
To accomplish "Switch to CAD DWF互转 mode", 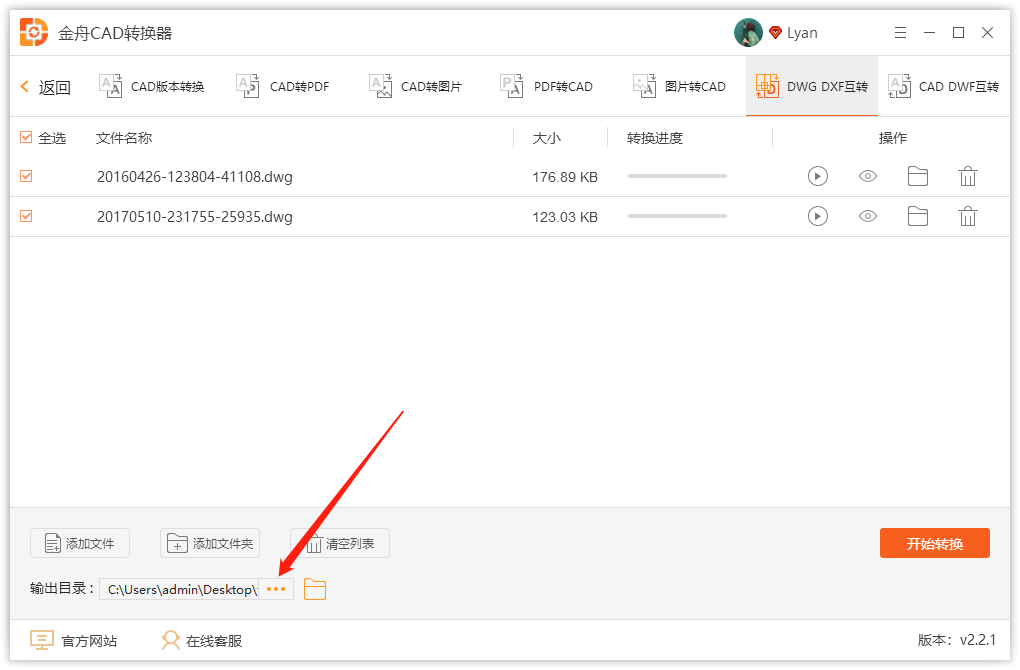I will (x=941, y=86).
